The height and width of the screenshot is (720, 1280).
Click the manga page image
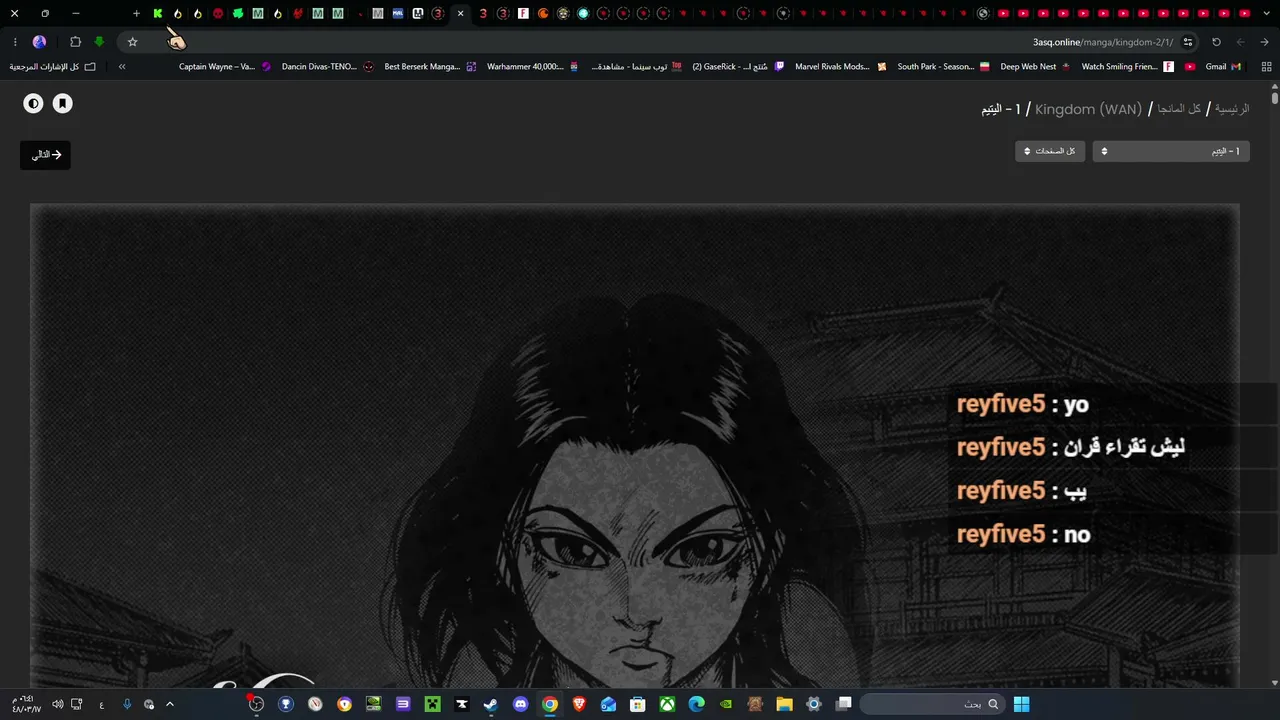635,447
